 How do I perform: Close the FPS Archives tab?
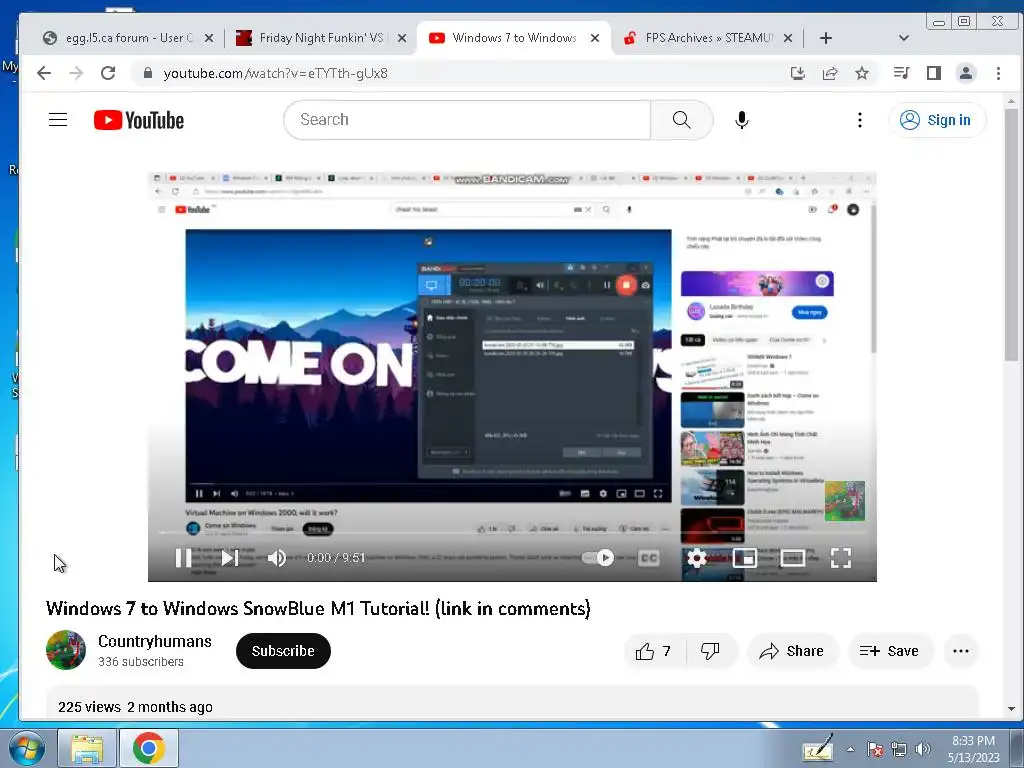pos(788,38)
